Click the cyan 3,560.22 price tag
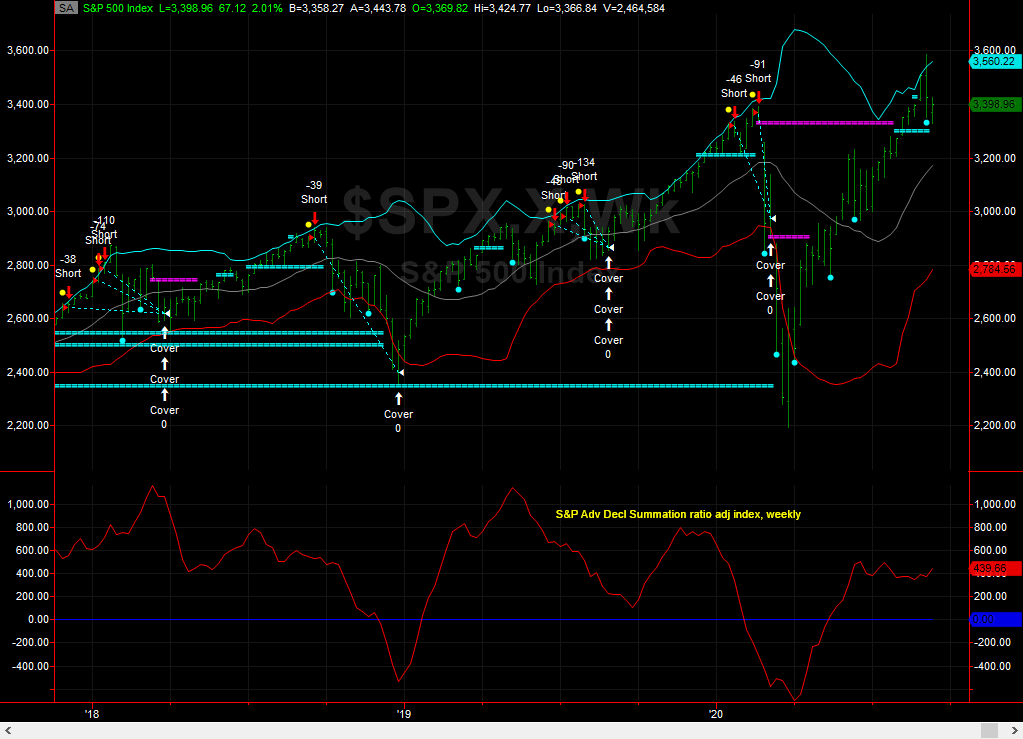This screenshot has width=1023, height=739. click(994, 61)
